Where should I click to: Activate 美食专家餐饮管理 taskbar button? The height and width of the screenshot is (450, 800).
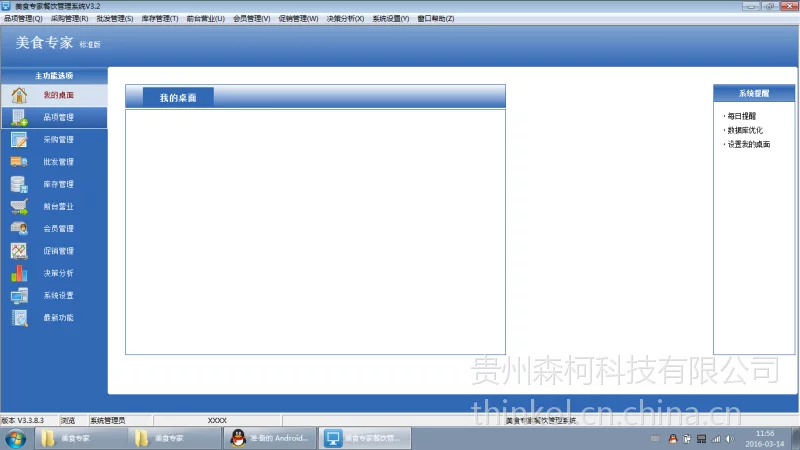365,438
